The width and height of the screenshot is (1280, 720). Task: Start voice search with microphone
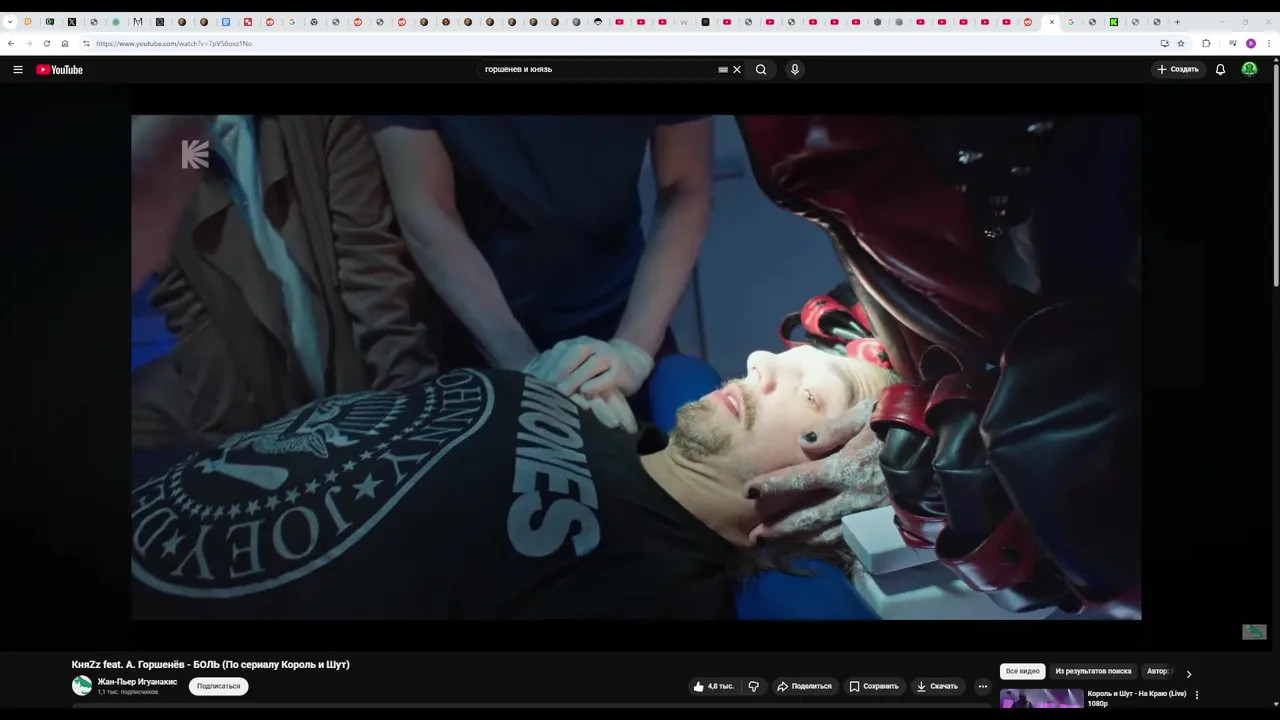coord(795,69)
